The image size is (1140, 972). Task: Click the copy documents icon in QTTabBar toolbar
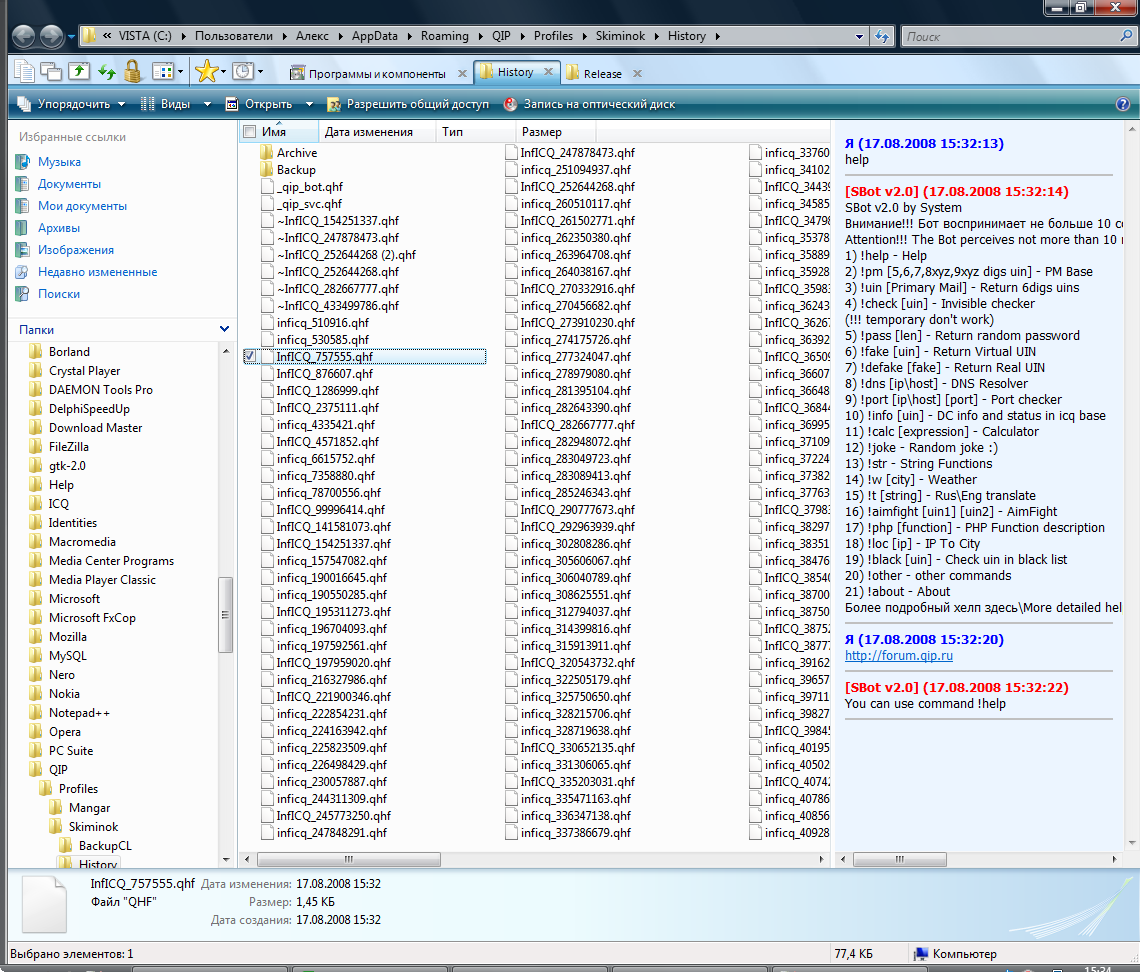pyautogui.click(x=24, y=71)
